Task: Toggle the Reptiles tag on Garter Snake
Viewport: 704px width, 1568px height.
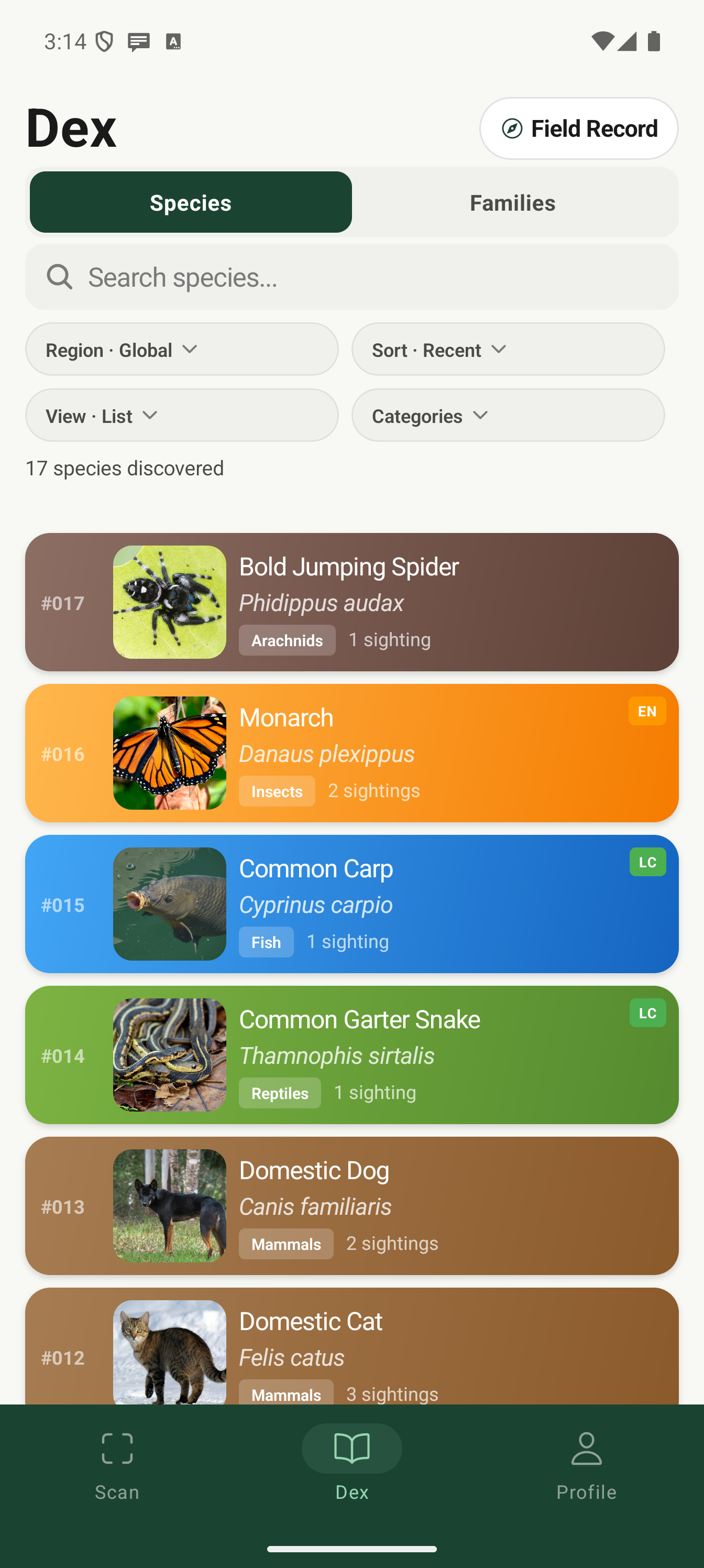Action: pos(279,1093)
